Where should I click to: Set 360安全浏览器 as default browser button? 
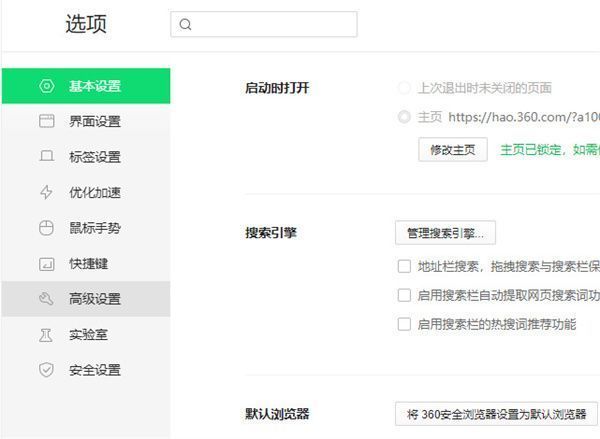click(x=496, y=414)
